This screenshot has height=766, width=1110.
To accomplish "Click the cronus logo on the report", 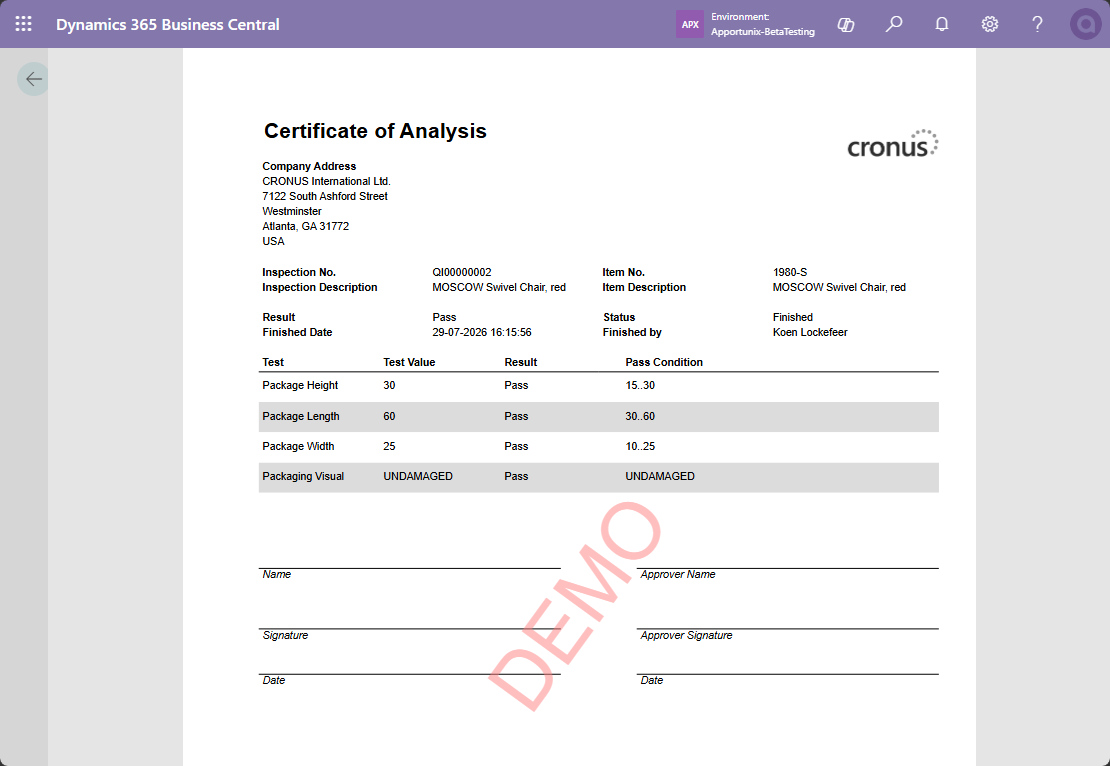I will point(893,144).
